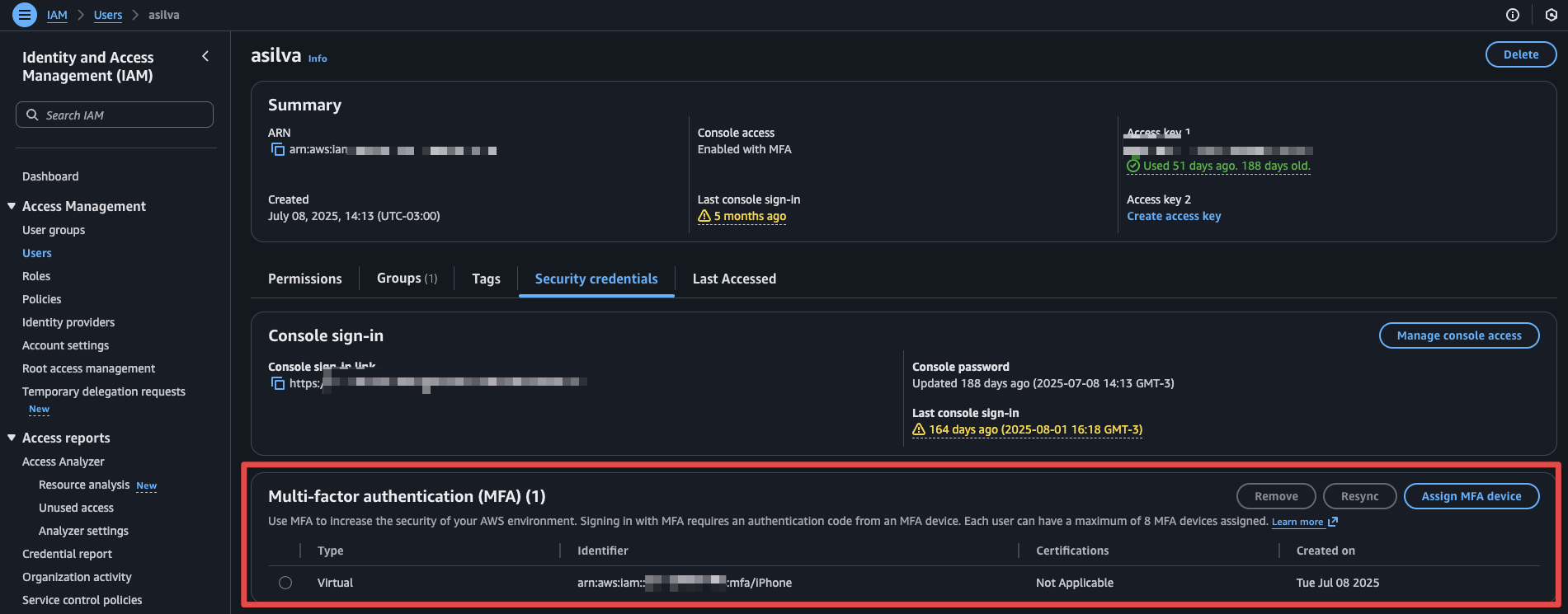Focus the Search IAM input field
Screen dimensions: 1568x614
click(124, 115)
